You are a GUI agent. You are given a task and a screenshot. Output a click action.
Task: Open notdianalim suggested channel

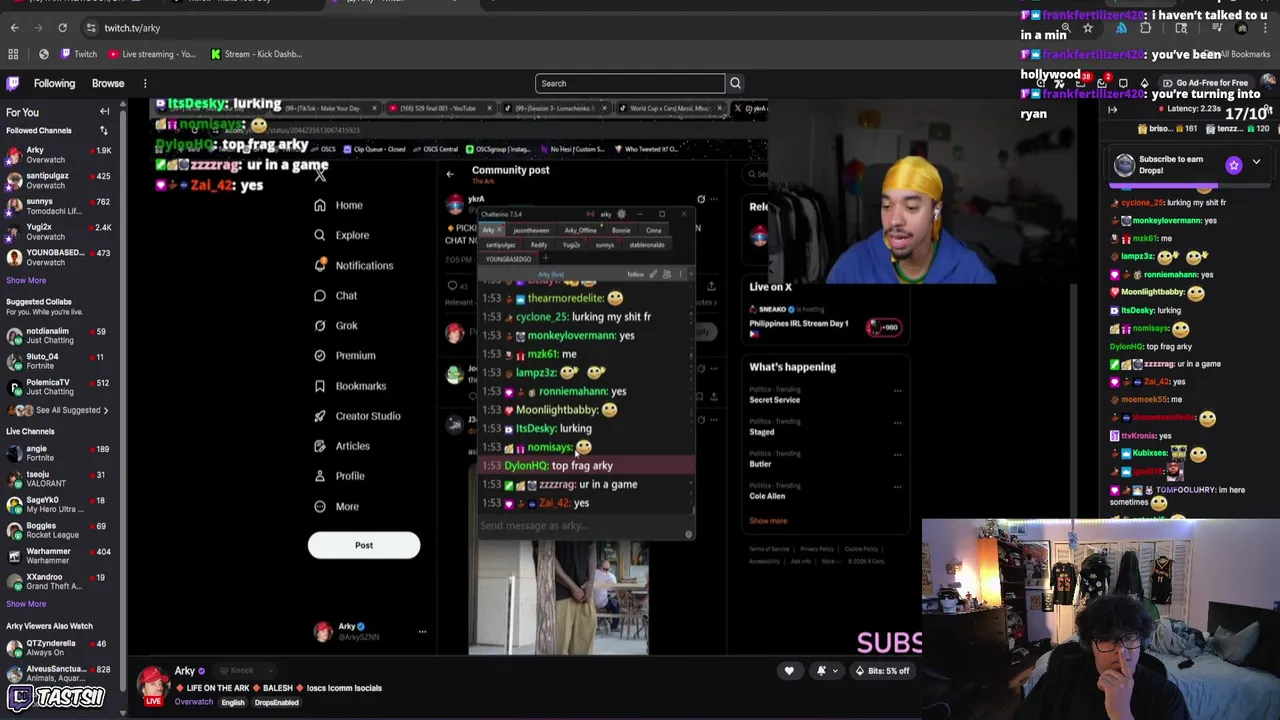click(x=60, y=336)
